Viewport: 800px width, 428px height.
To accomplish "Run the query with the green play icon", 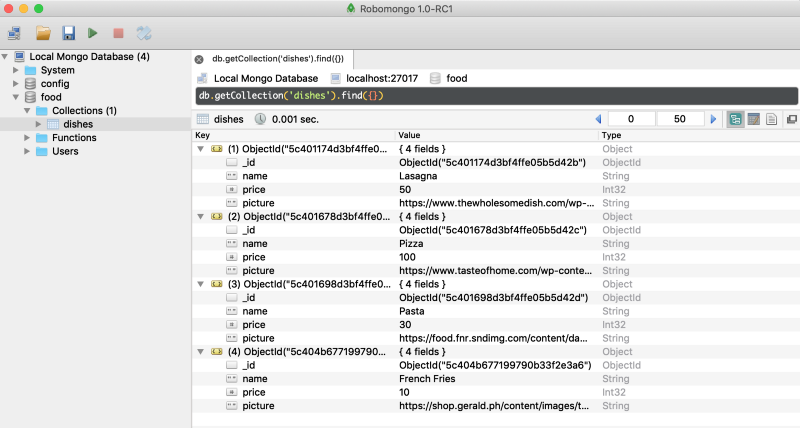I will click(93, 33).
